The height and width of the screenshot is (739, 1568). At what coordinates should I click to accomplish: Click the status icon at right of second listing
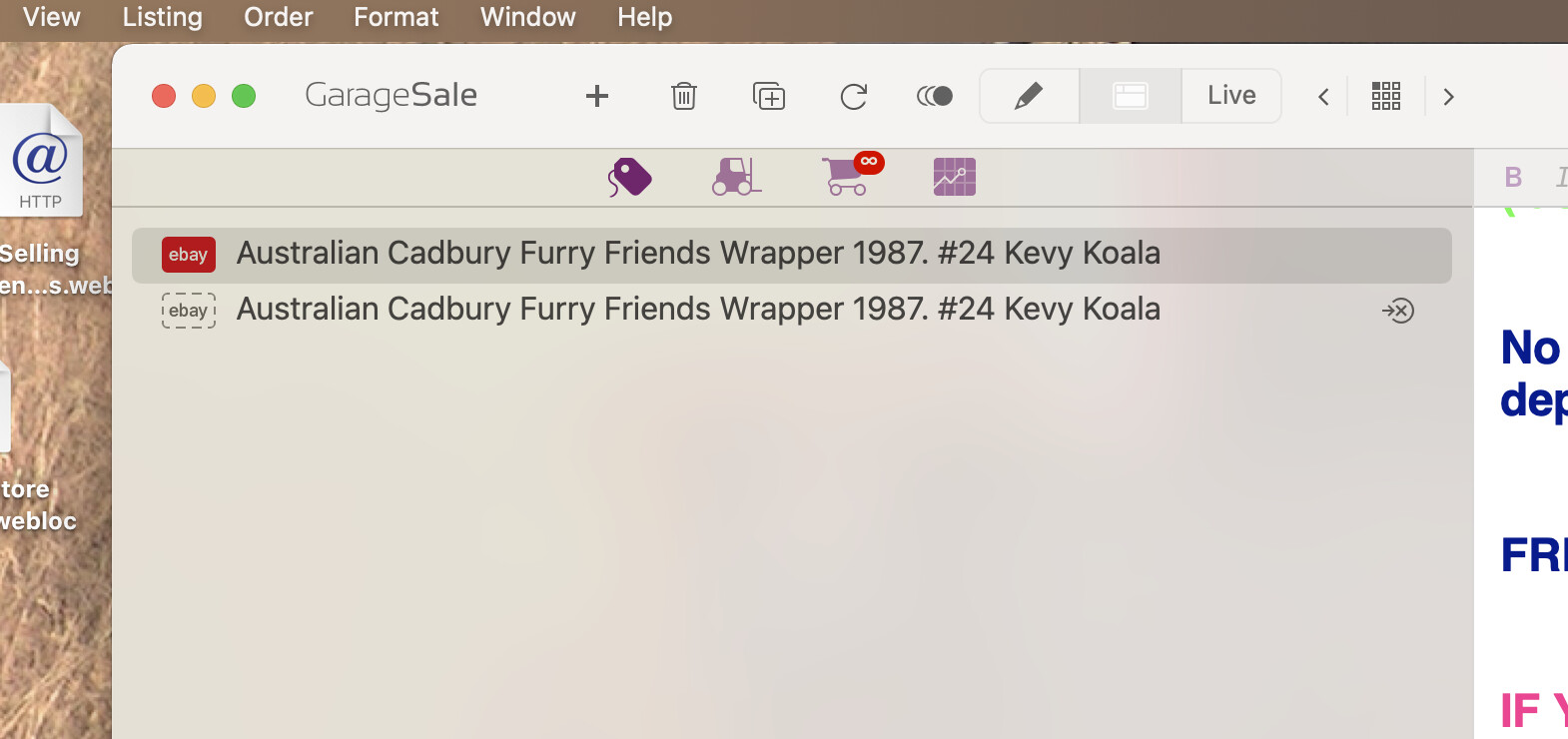[1398, 311]
